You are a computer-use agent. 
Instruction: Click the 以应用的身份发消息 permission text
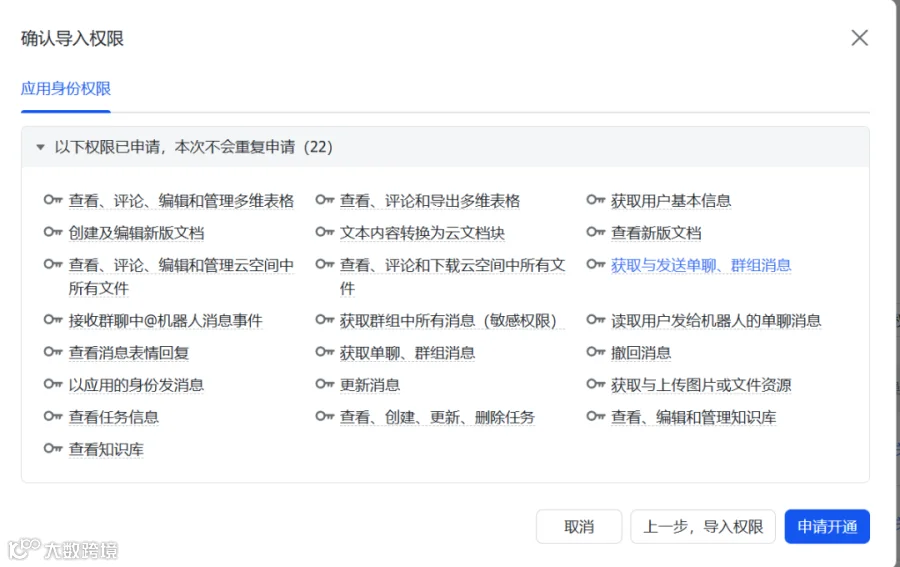pyautogui.click(x=136, y=385)
